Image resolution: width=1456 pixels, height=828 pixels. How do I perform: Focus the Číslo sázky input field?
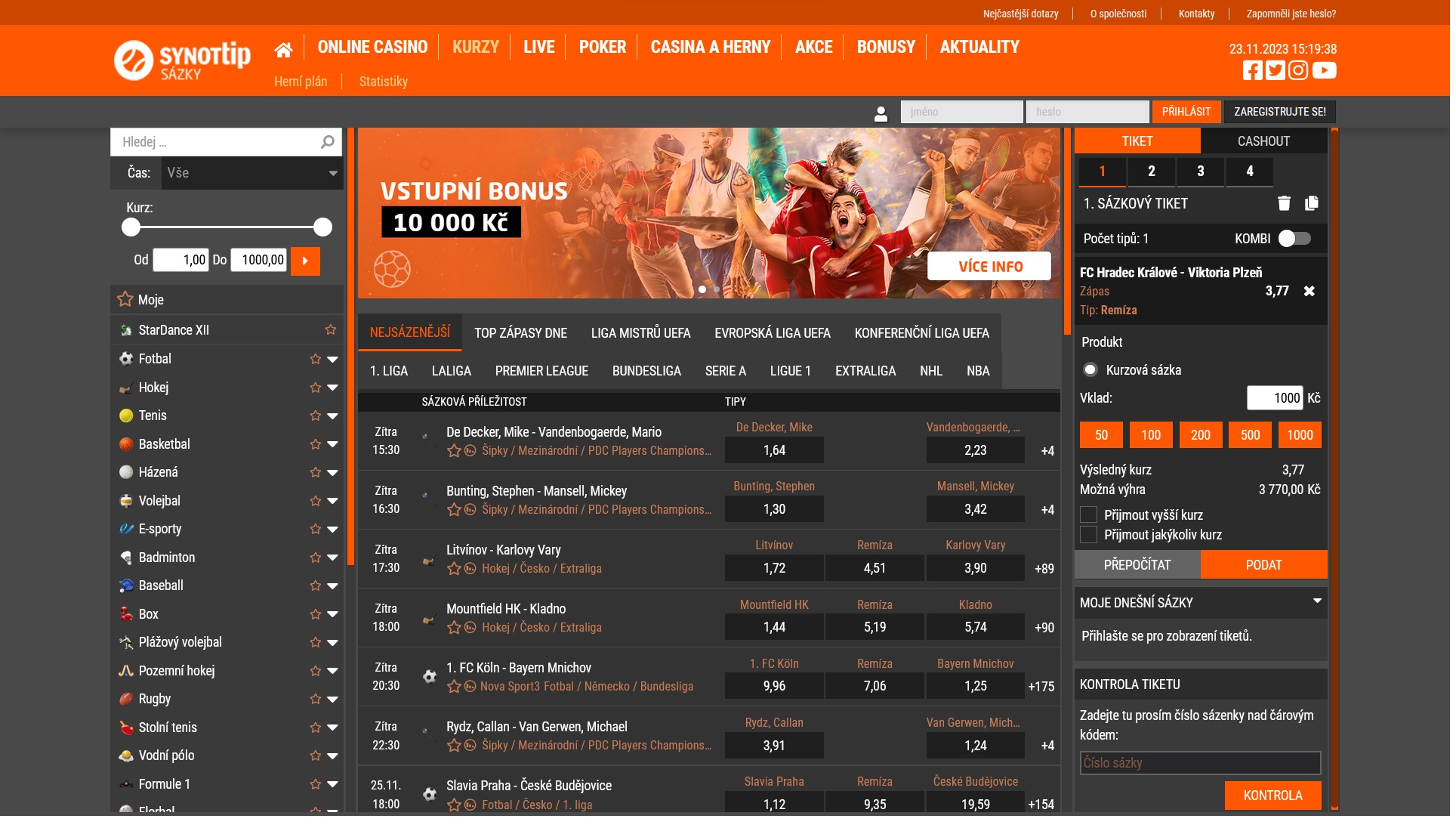coord(1200,763)
